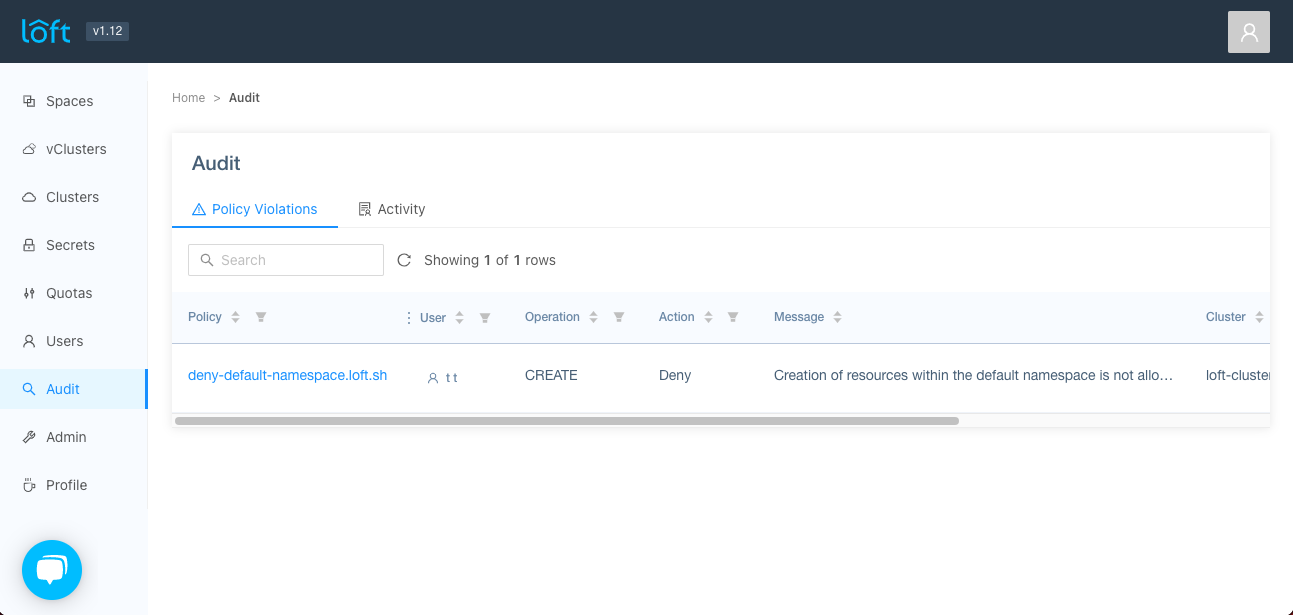1293x615 pixels.
Task: Filter the Action column
Action: (x=733, y=317)
